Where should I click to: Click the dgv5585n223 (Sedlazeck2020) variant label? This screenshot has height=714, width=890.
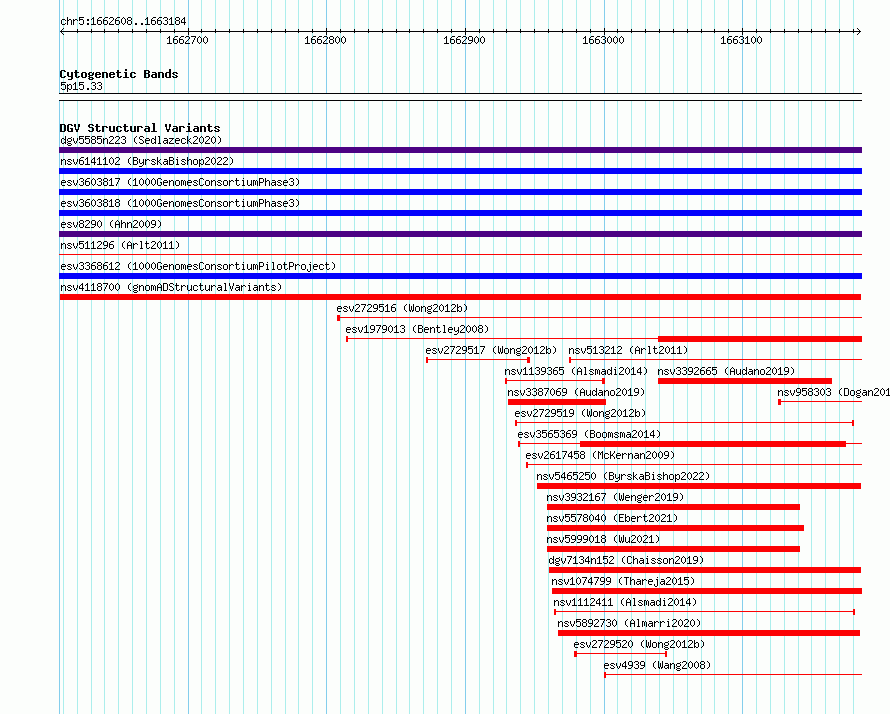pyautogui.click(x=141, y=140)
